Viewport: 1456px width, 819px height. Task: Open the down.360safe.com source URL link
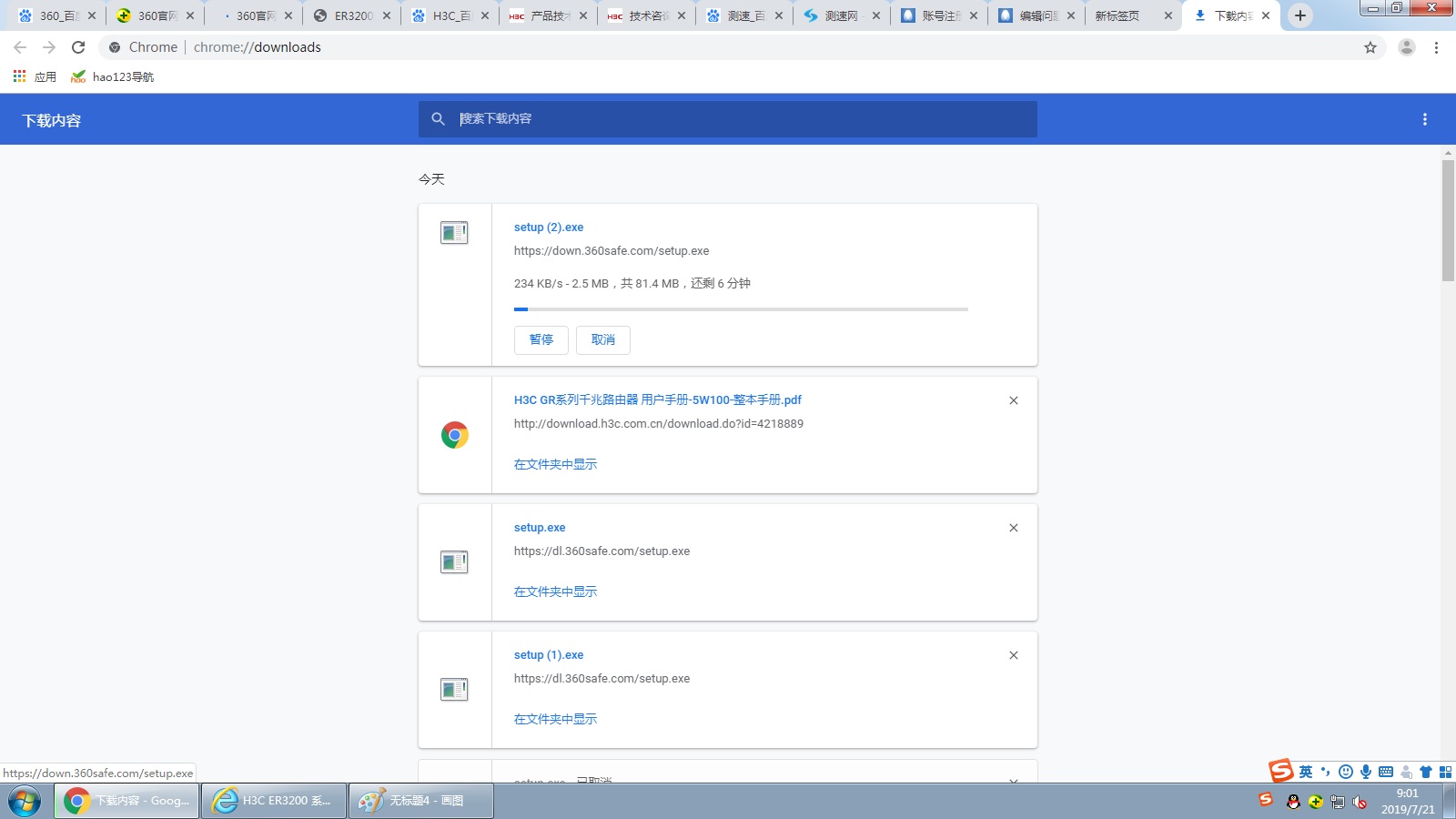coord(612,251)
